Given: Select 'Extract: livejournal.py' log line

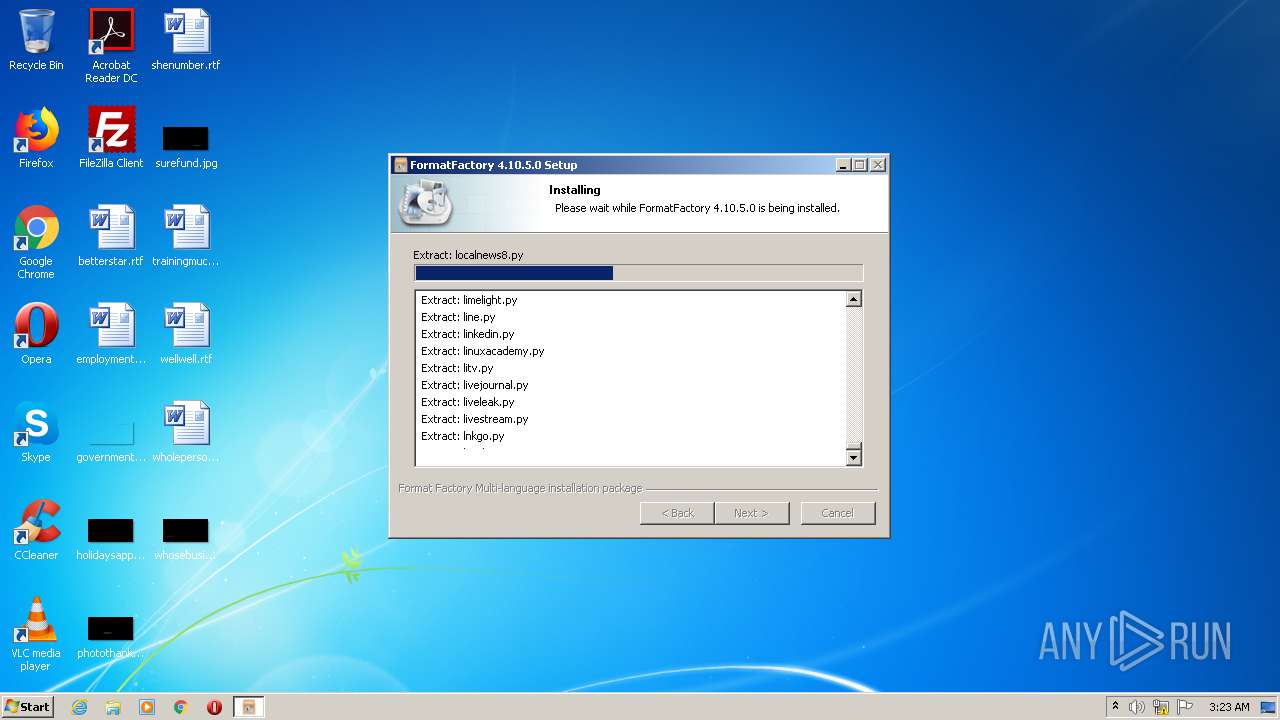Looking at the screenshot, I should click(474, 385).
